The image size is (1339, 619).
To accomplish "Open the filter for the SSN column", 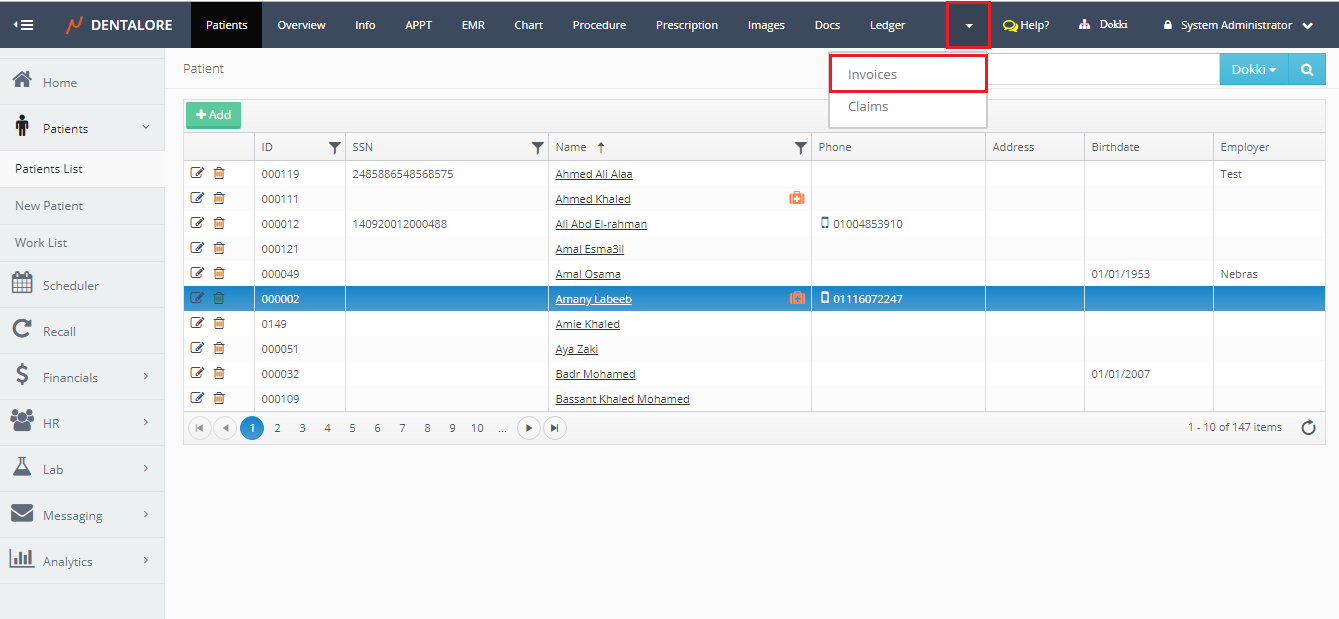I will pyautogui.click(x=537, y=148).
